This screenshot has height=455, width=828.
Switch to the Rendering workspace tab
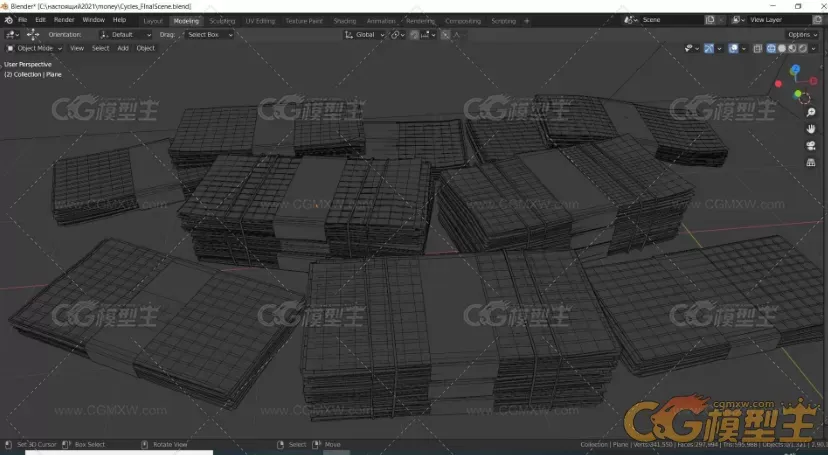[420, 21]
